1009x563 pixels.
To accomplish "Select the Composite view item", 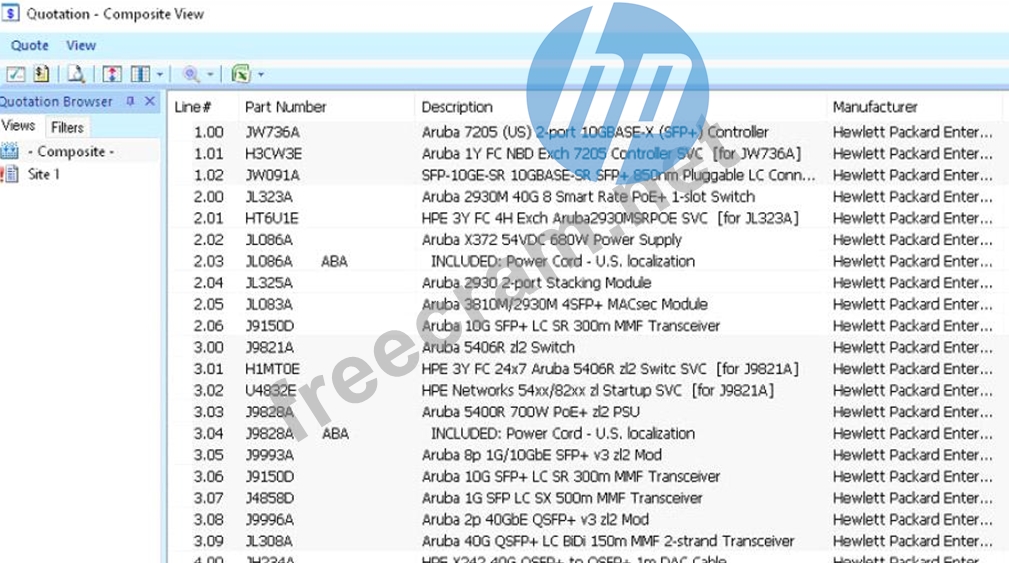I will pyautogui.click(x=71, y=152).
